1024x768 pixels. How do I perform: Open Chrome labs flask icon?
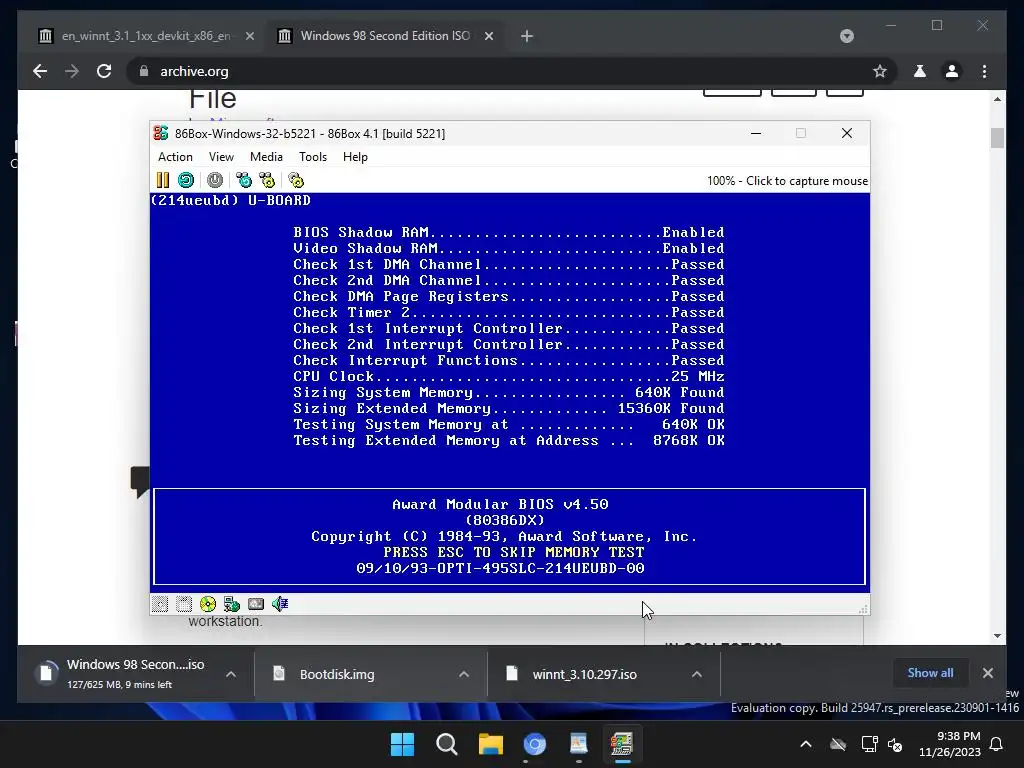click(920, 71)
